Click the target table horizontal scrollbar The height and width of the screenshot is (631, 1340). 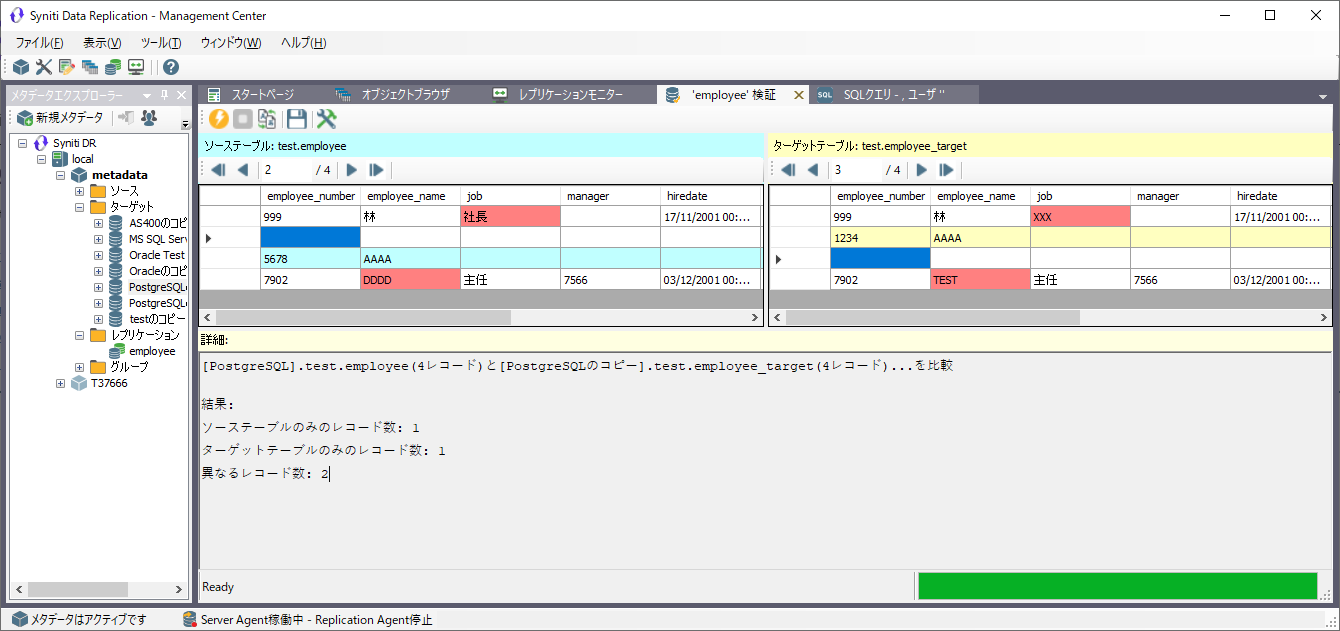tap(1051, 317)
